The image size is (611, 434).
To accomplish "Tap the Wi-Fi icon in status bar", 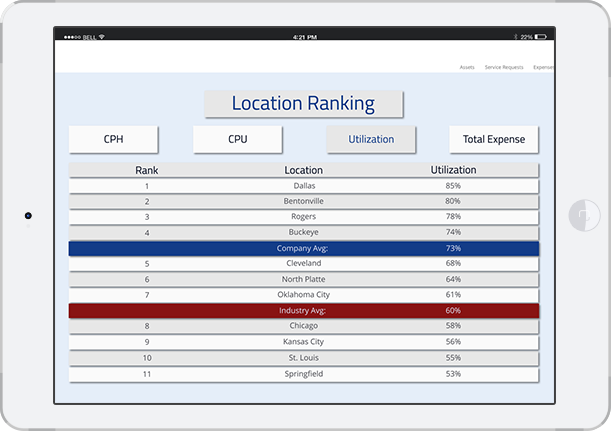I will 102,37.
